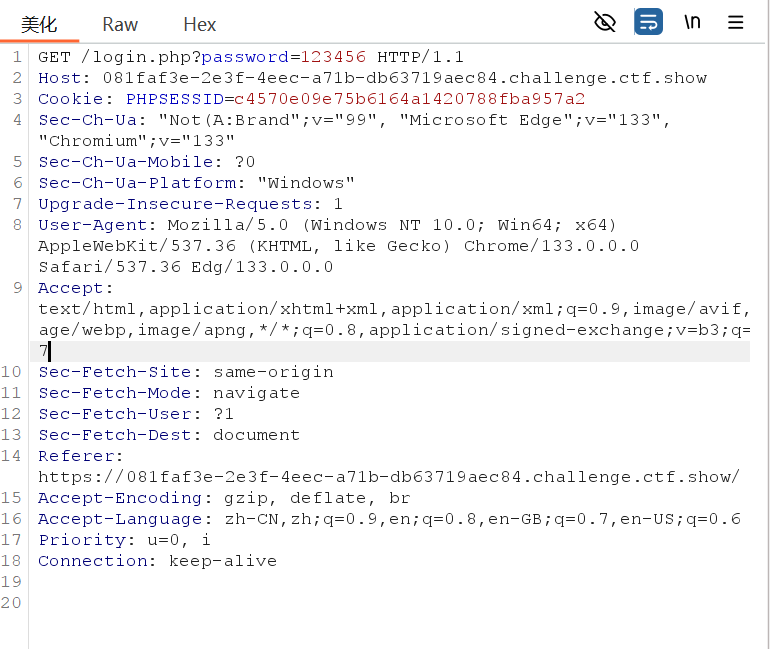This screenshot has width=776, height=649.
Task: Click the Host header hostname value
Action: tap(394, 78)
